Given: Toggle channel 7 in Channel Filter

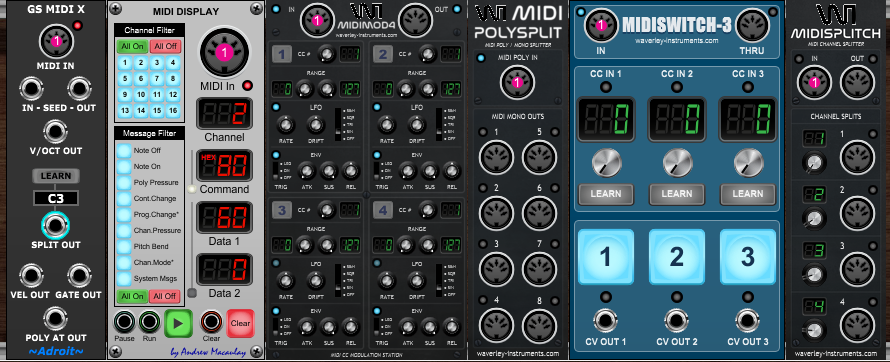Looking at the screenshot, I should (x=157, y=79).
